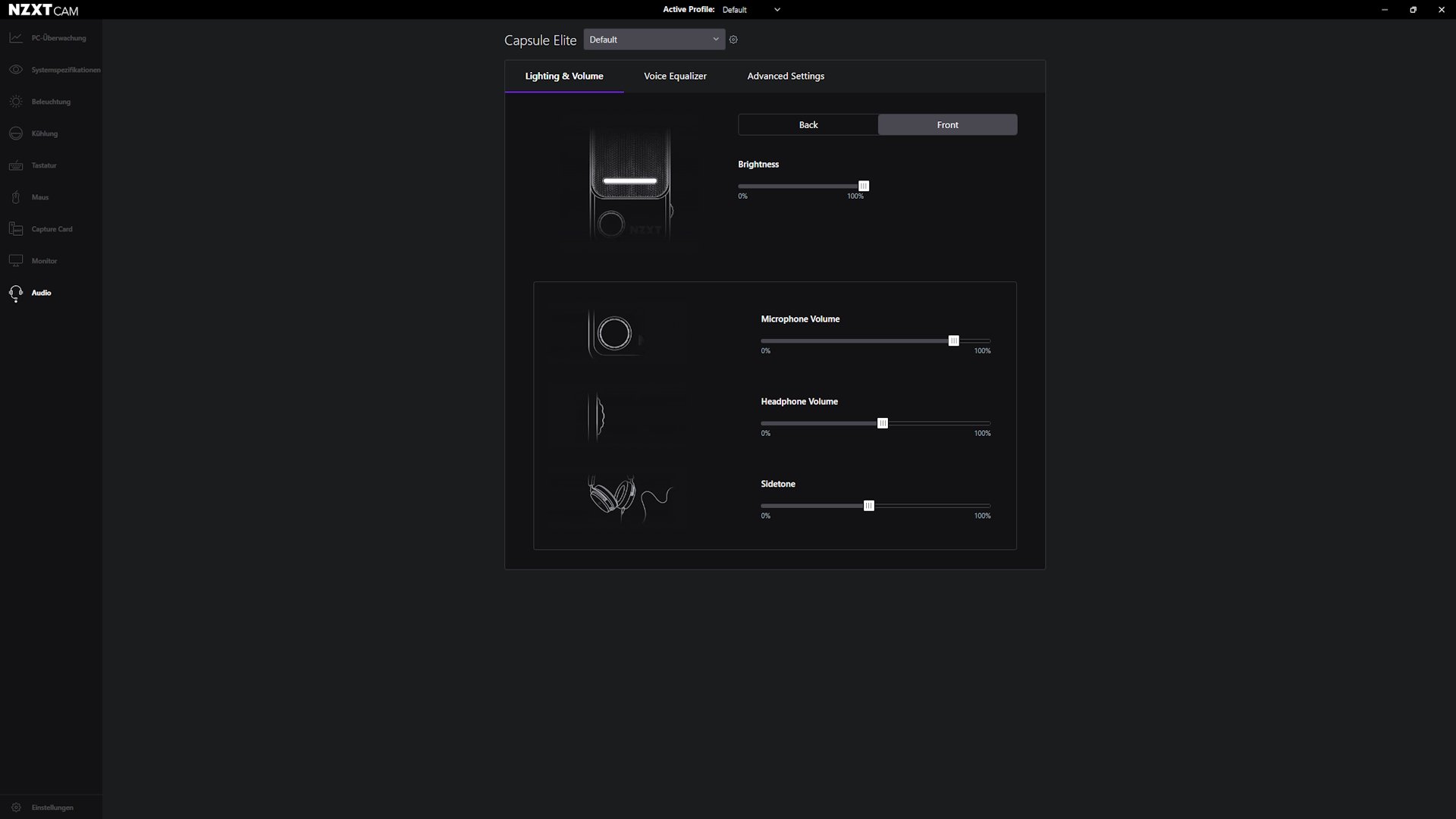
Task: Click the Tastatur keyboard icon
Action: point(16,165)
